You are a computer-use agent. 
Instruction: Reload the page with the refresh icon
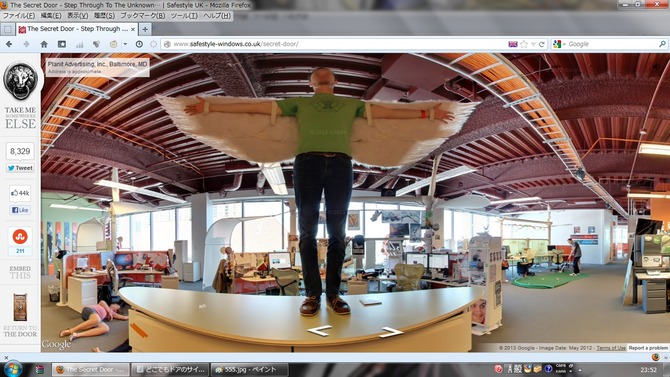(x=541, y=44)
